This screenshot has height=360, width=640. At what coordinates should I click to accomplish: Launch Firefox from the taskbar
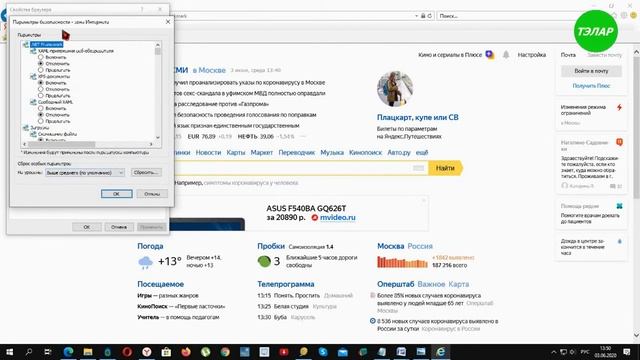tap(186, 351)
